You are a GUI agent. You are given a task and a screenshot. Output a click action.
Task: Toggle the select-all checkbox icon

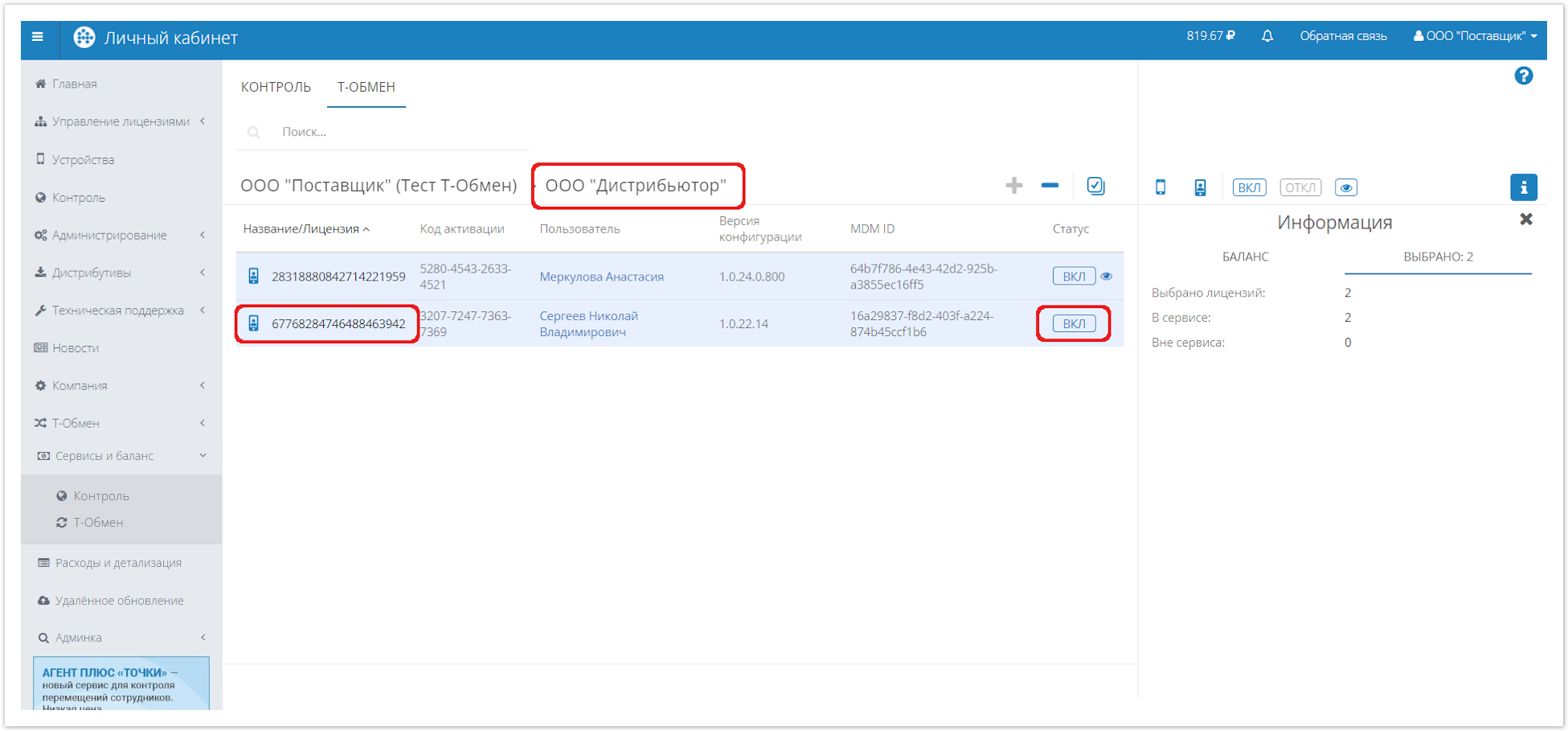click(x=1095, y=186)
